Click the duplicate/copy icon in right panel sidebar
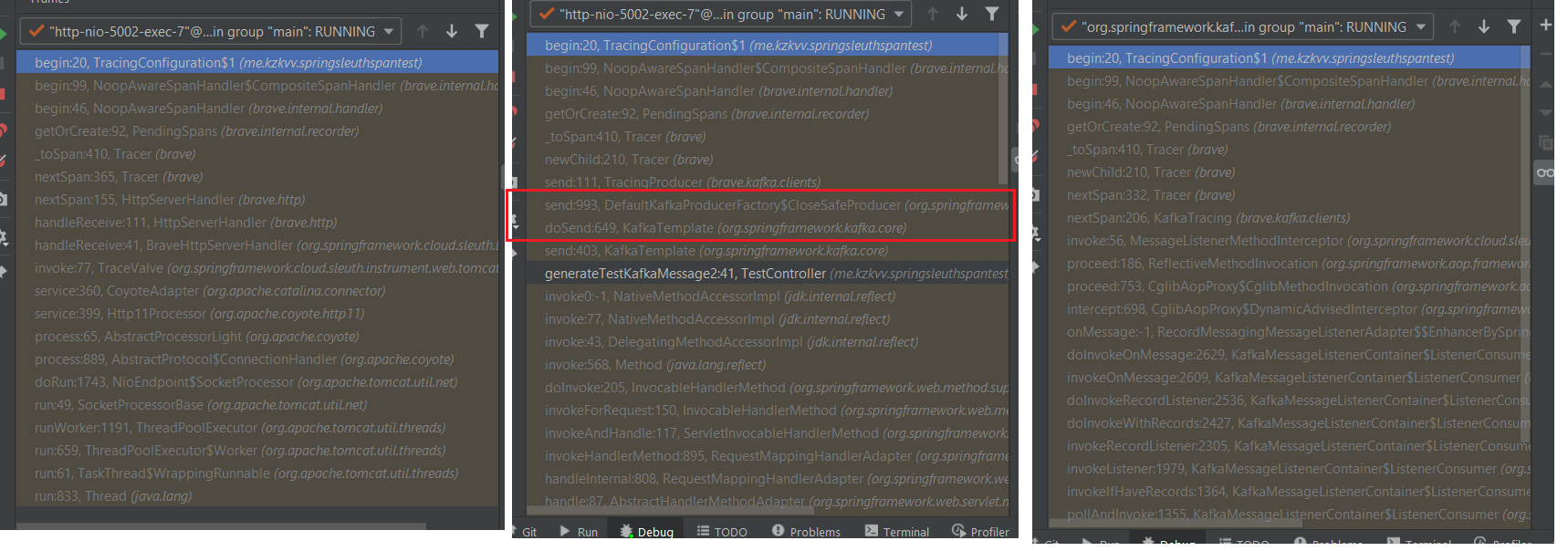The height and width of the screenshot is (551, 1568). (1546, 142)
